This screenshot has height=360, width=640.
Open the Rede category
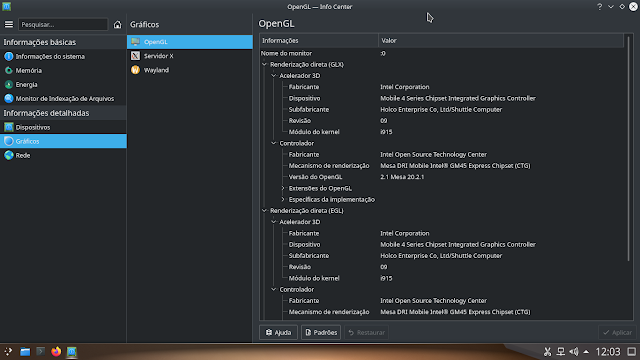[63, 155]
